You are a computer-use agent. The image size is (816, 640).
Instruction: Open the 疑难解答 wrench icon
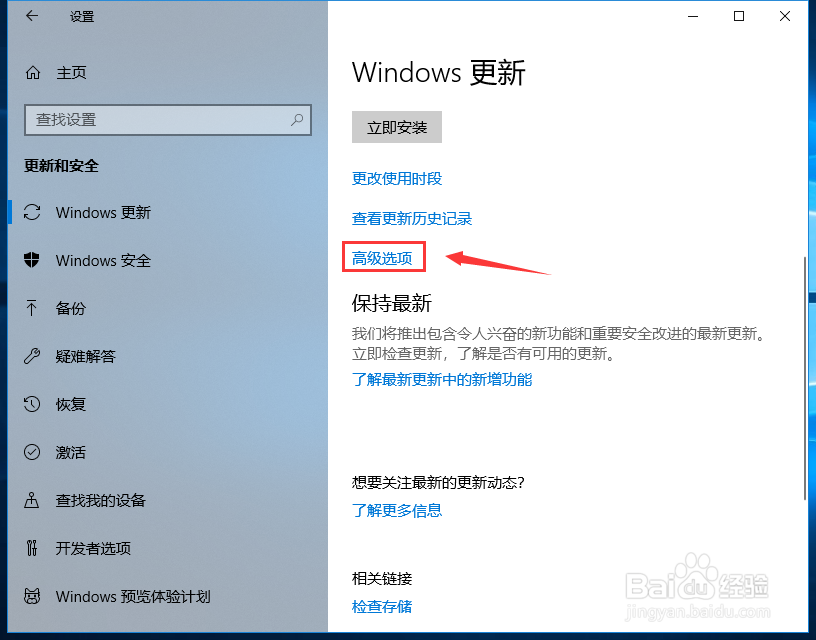(32, 356)
